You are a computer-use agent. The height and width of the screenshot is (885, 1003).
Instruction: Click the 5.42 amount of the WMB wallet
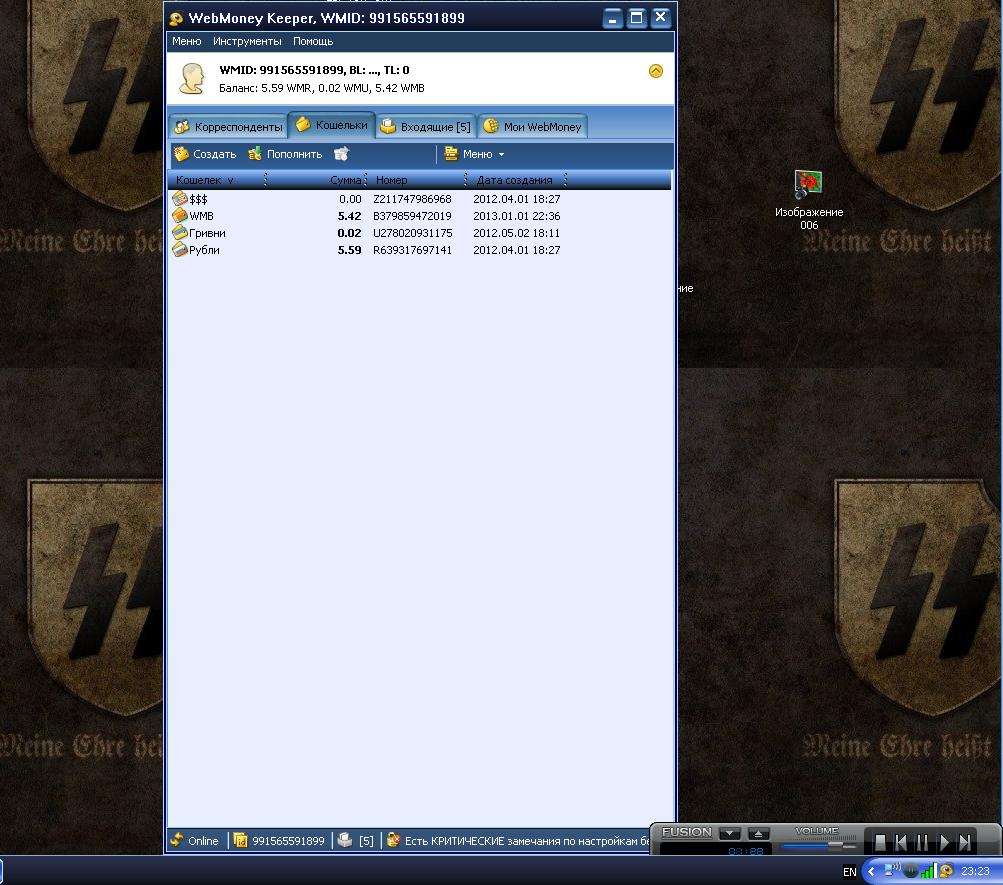click(349, 216)
